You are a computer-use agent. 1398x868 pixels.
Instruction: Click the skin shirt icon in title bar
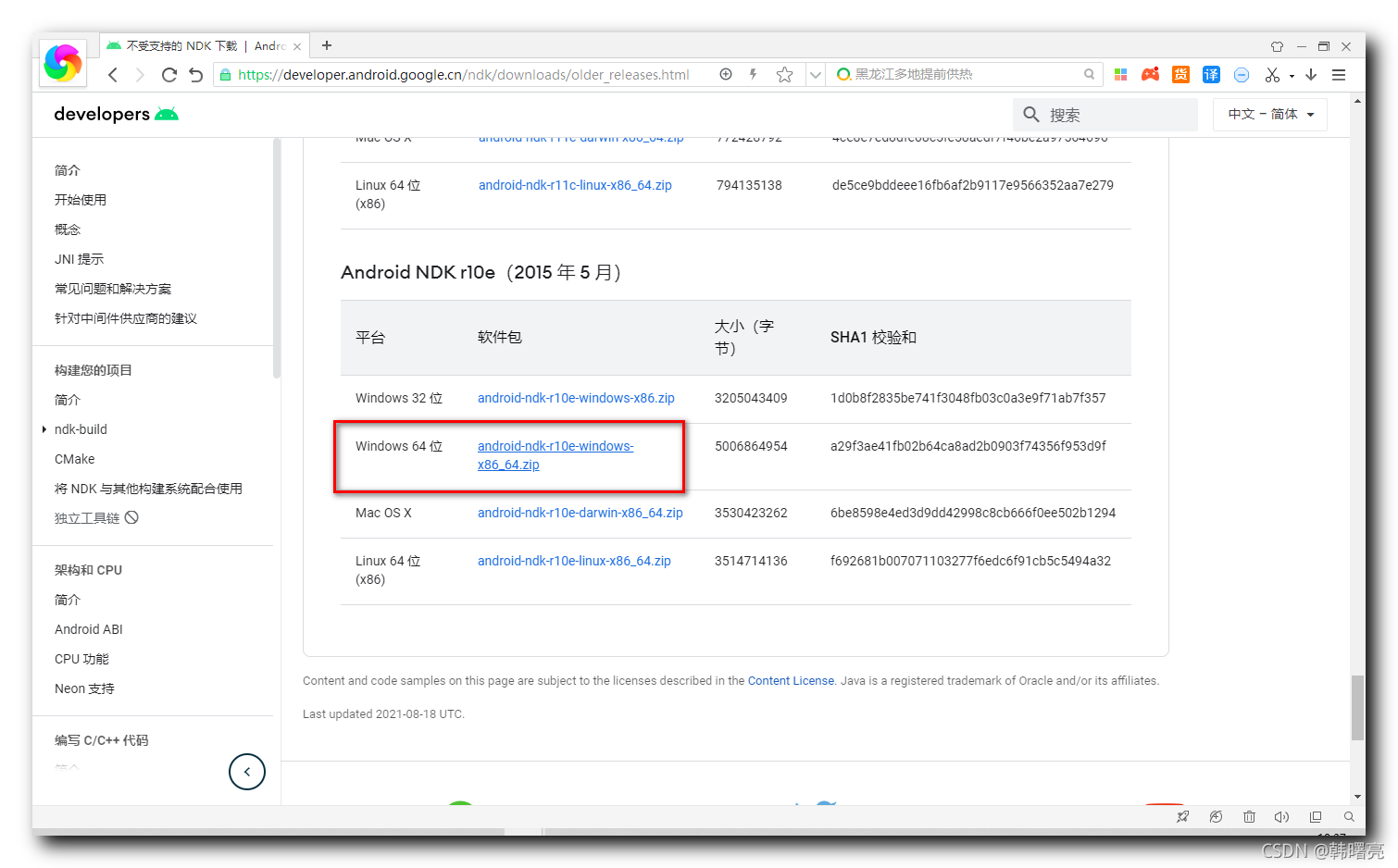click(x=1277, y=46)
